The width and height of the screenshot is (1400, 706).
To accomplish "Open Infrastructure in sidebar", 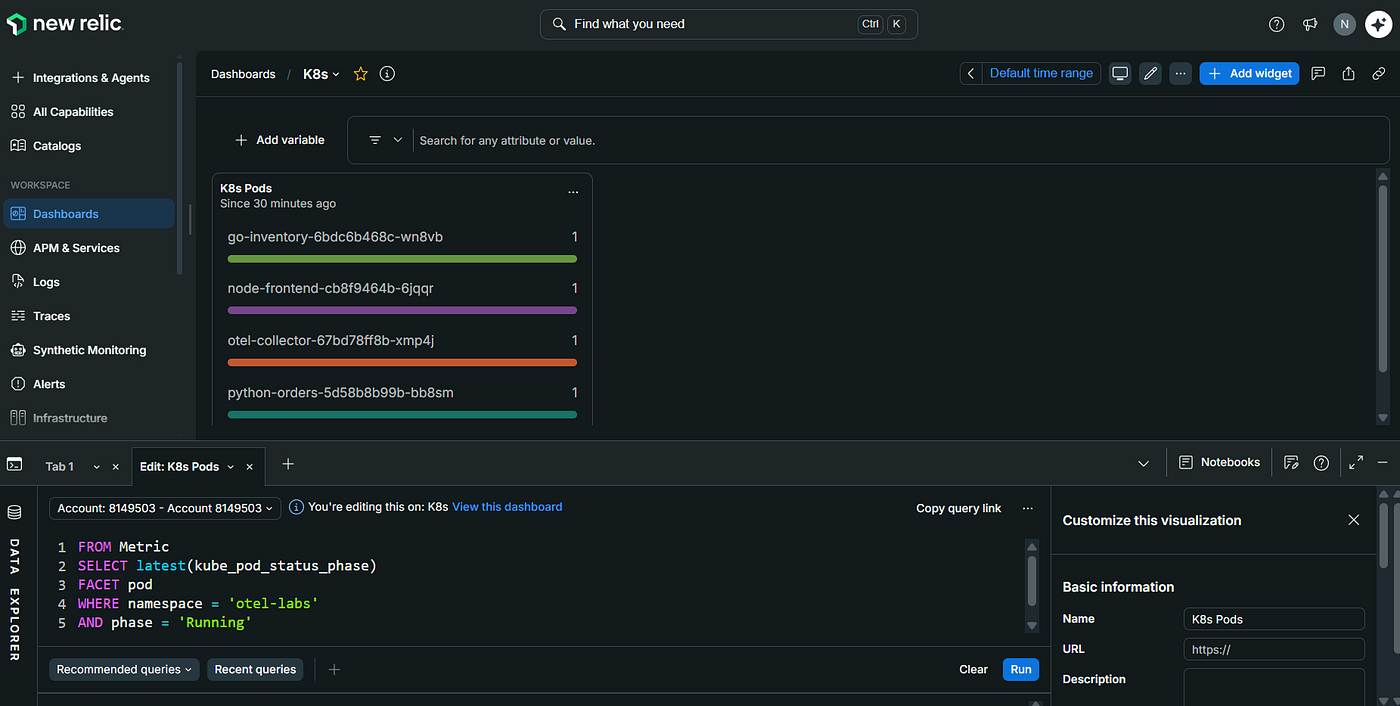I will (x=90, y=418).
